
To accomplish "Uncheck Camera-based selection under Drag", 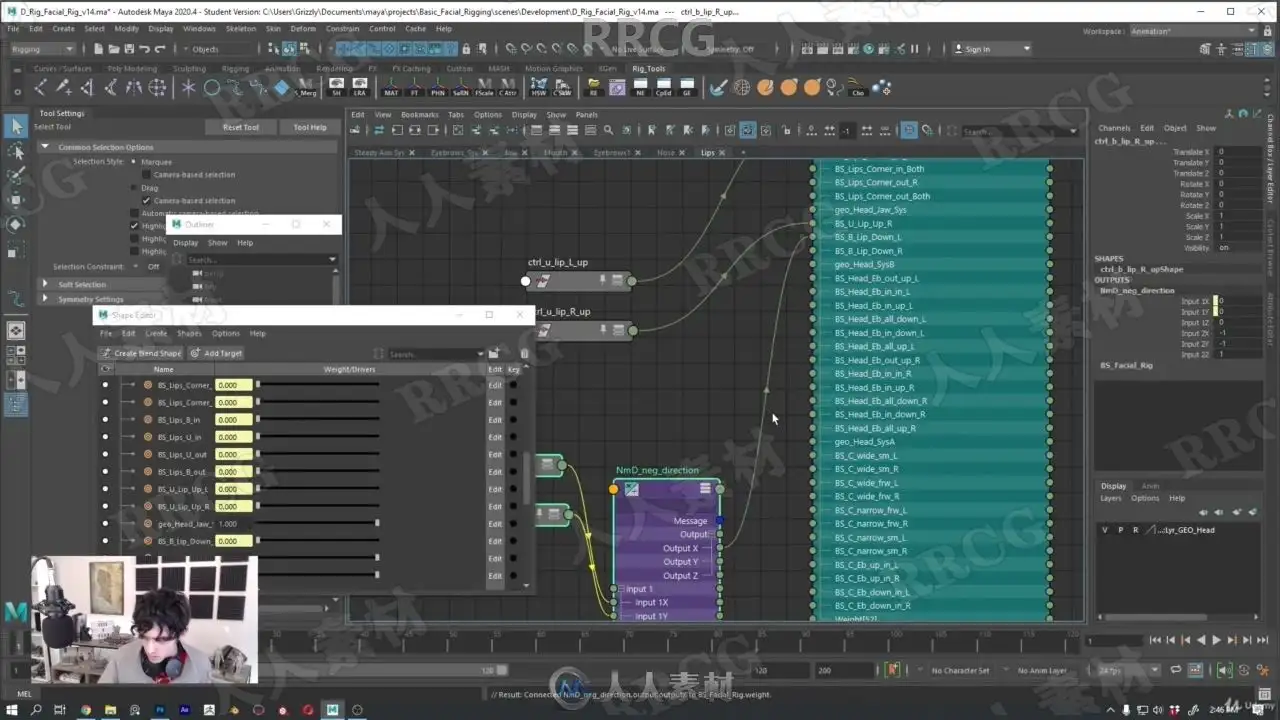I will click(x=147, y=200).
